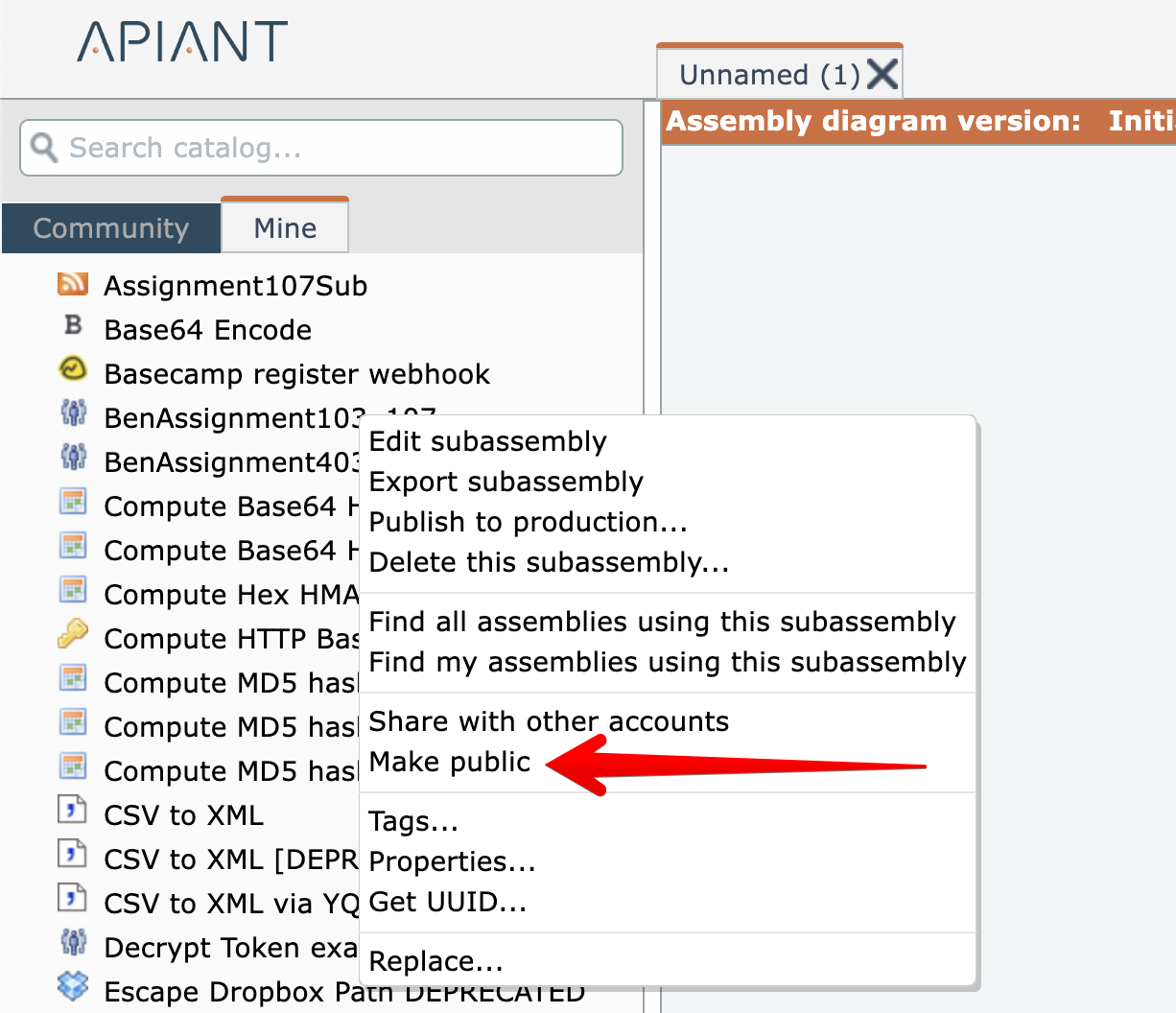1176x1013 pixels.
Task: Click the RSS icon beside Assignment107Sub
Action: pos(73,284)
